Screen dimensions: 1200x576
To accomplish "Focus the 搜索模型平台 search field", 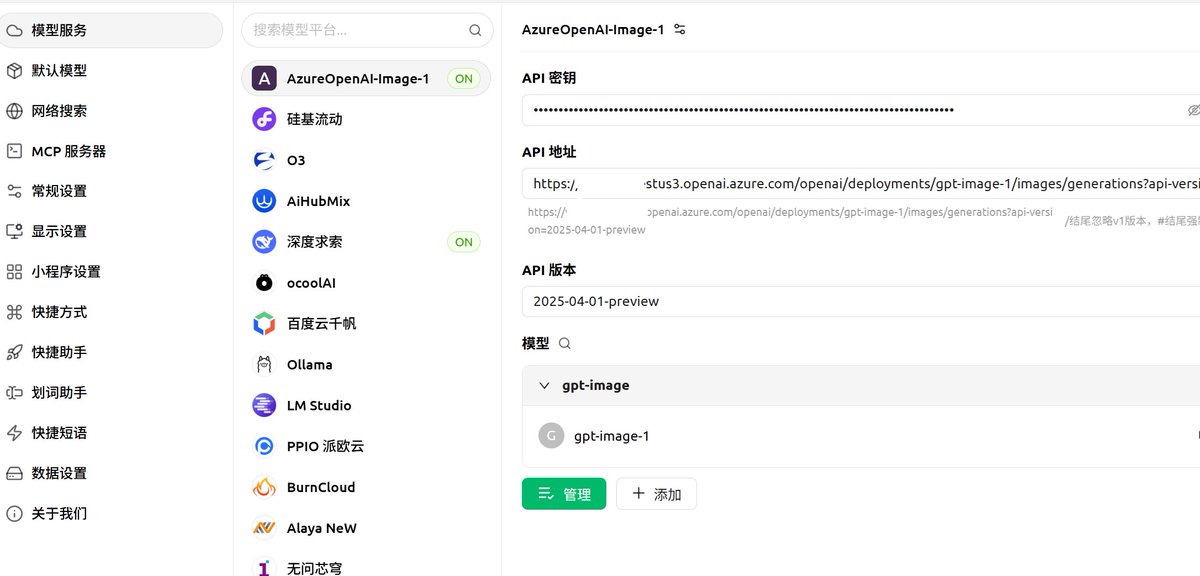I will (367, 30).
